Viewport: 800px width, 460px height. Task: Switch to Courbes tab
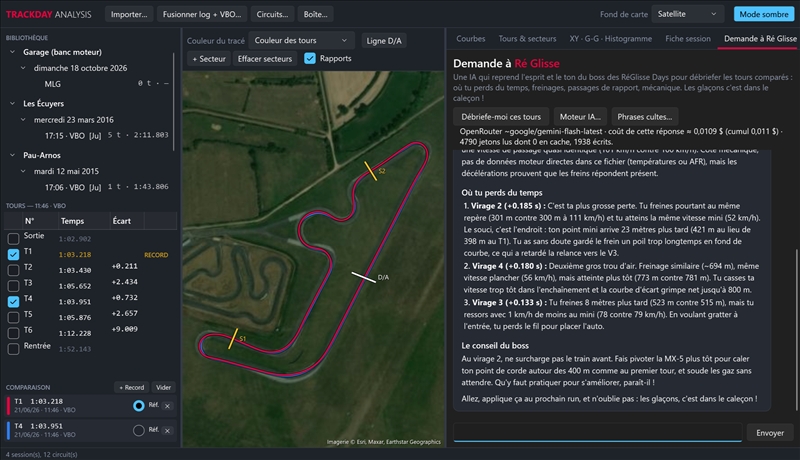pyautogui.click(x=470, y=39)
